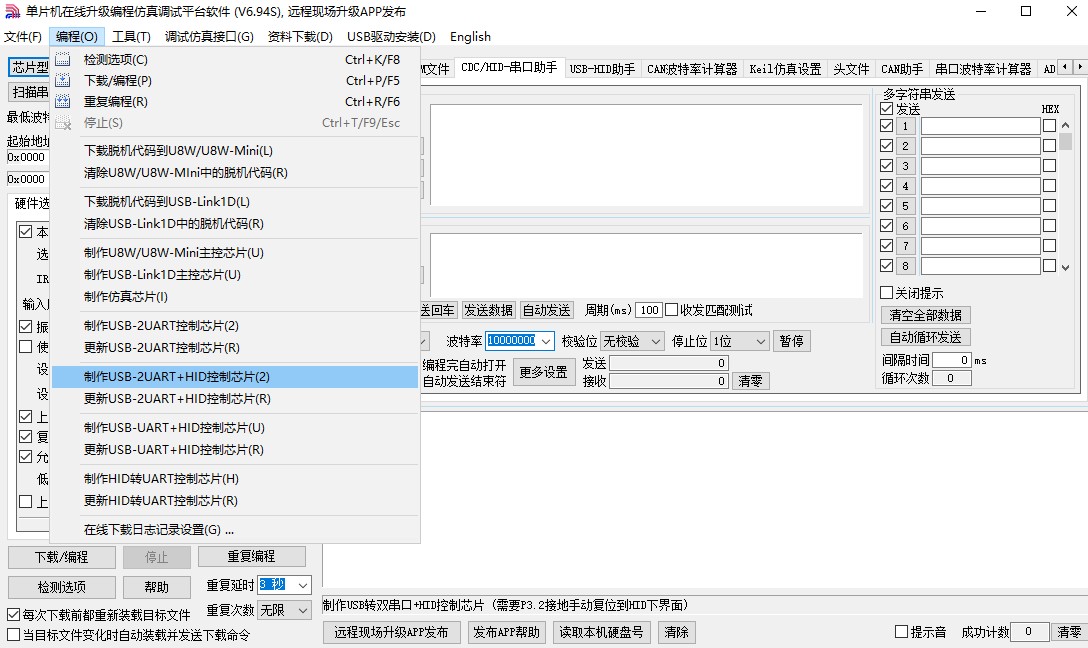The image size is (1088, 648).
Task: Open the CAN助手 tab
Action: pos(902,69)
